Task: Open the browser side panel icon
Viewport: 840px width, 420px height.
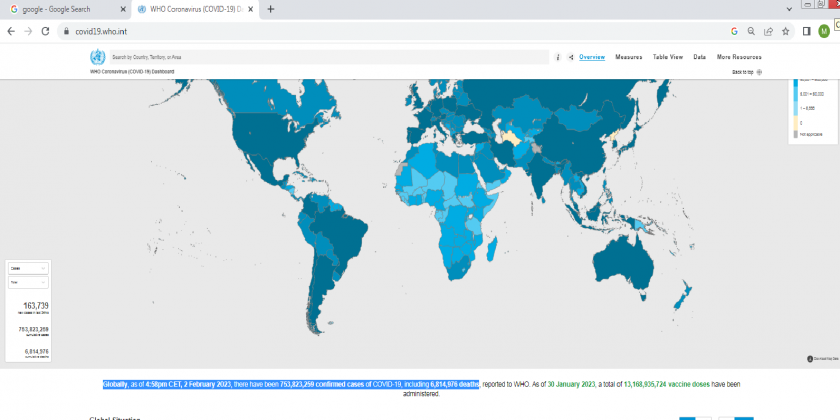Action: [806, 31]
